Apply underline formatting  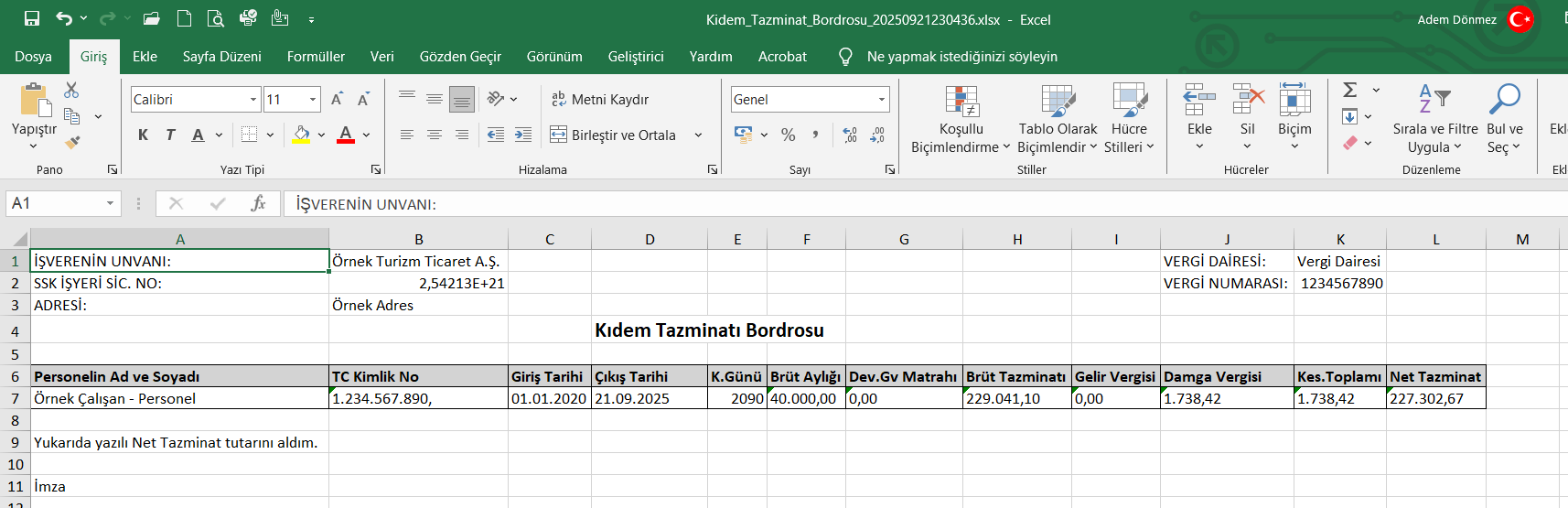click(198, 135)
